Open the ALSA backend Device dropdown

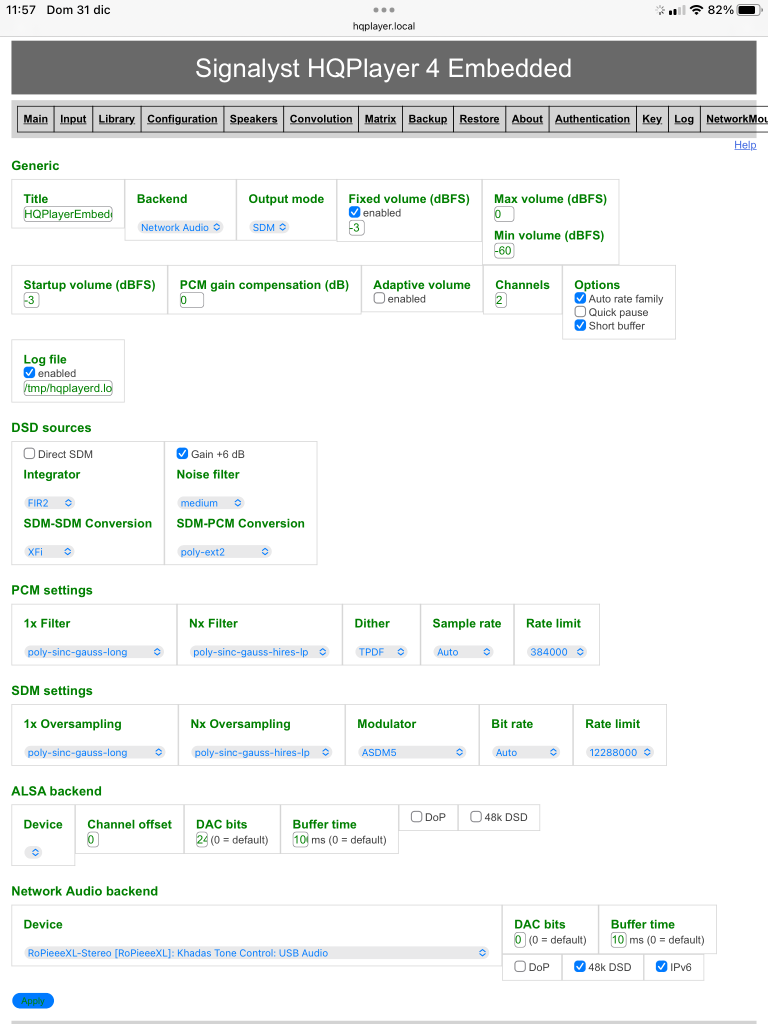33,852
